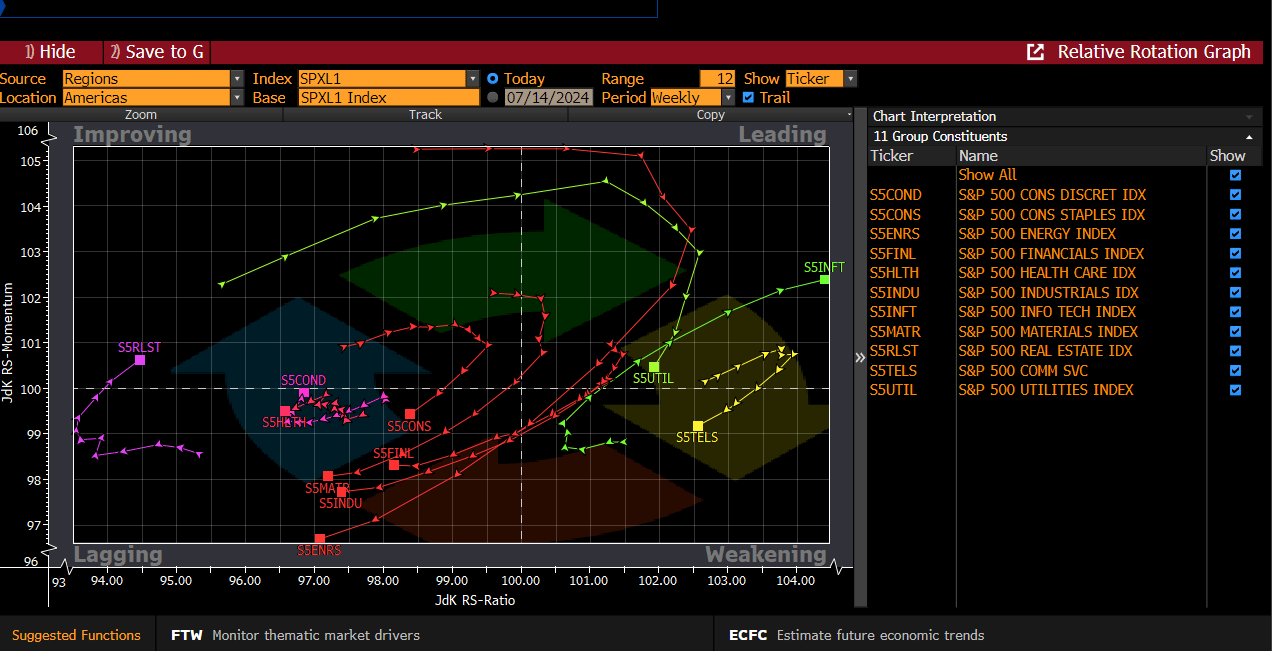The width and height of the screenshot is (1272, 651).
Task: Switch to the Track chart mode
Action: point(425,115)
